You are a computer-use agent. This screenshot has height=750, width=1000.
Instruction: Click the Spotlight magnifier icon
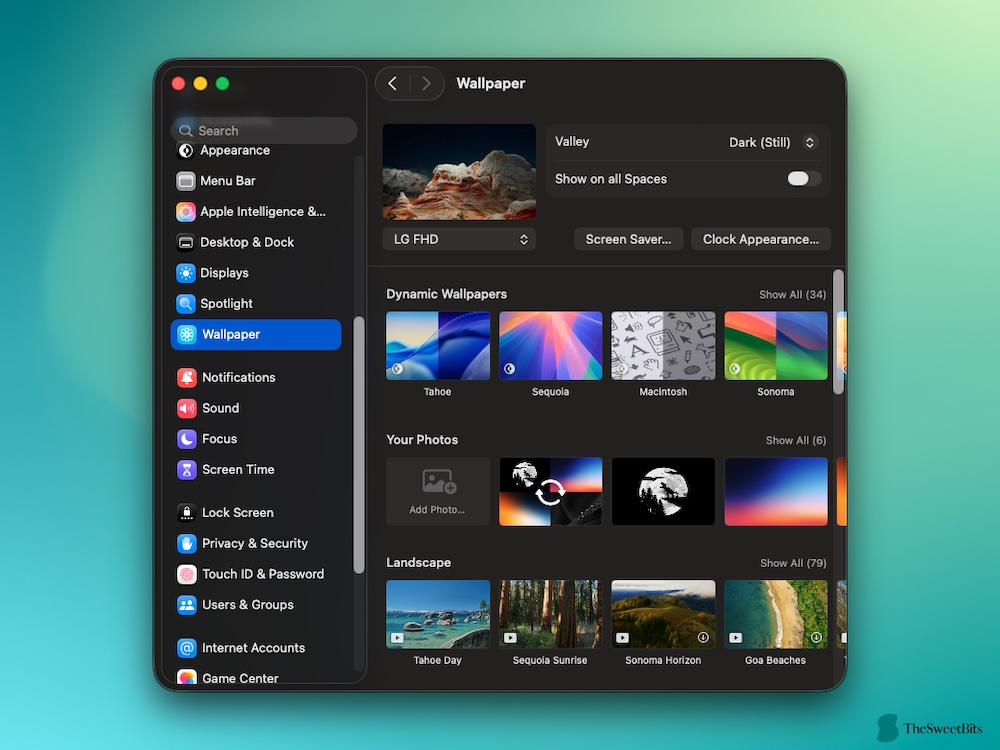[x=186, y=304]
